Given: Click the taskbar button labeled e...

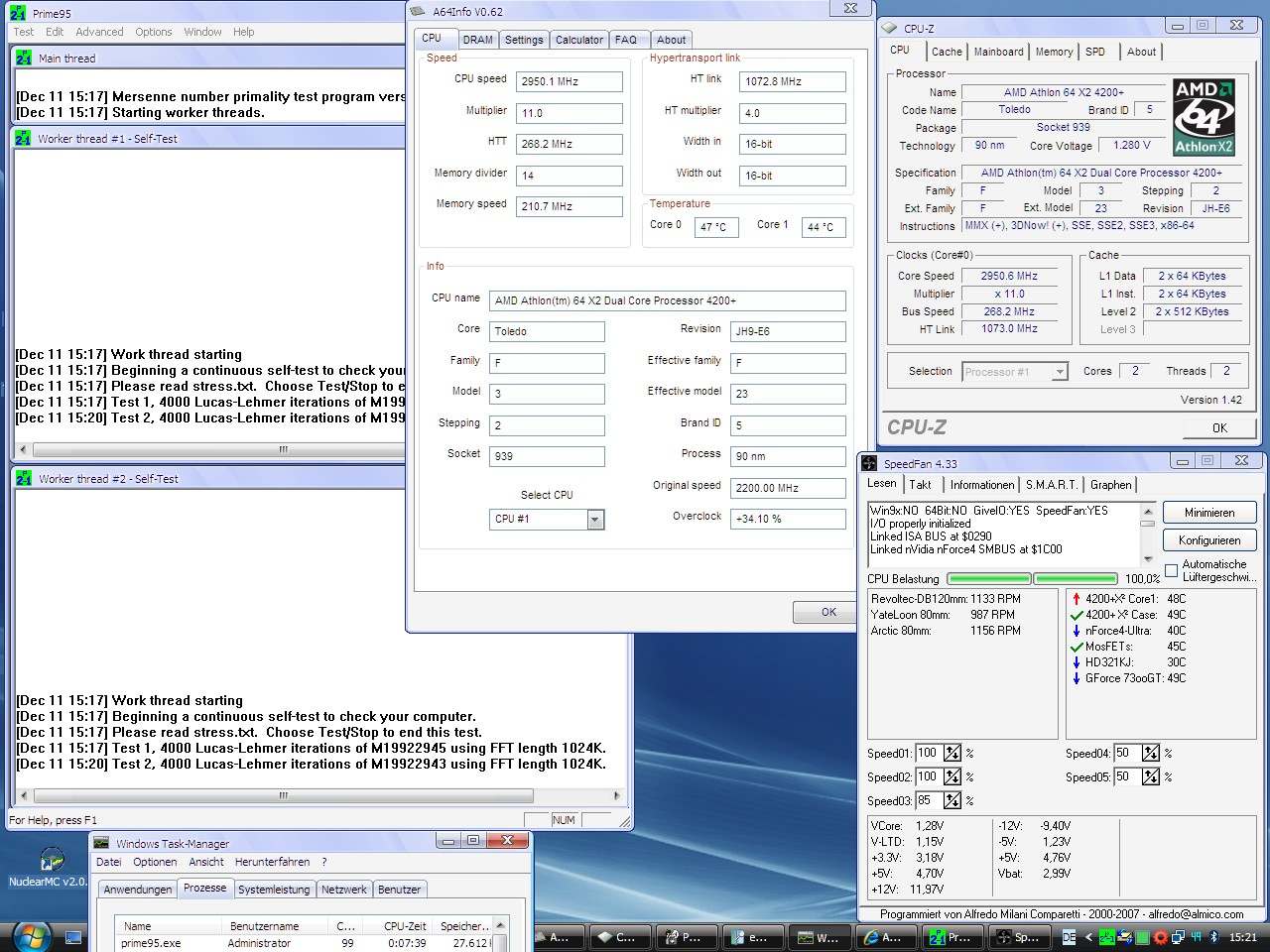Looking at the screenshot, I should (x=753, y=937).
